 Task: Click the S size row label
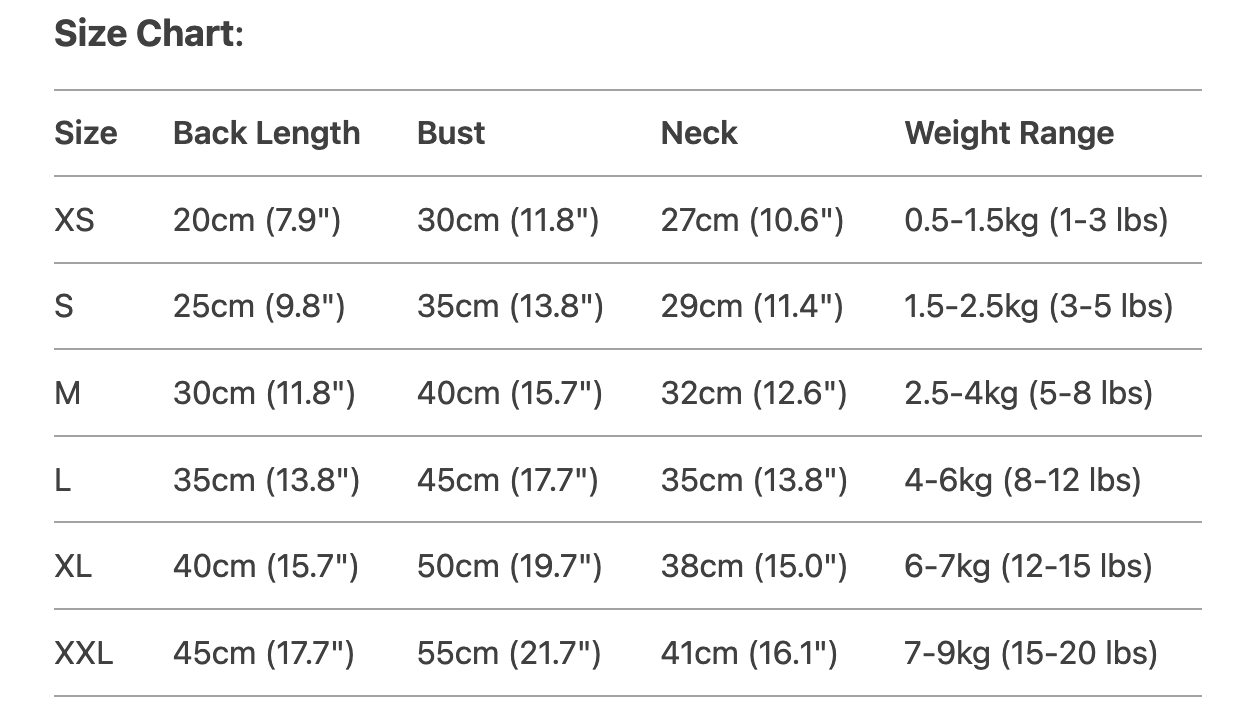64,306
